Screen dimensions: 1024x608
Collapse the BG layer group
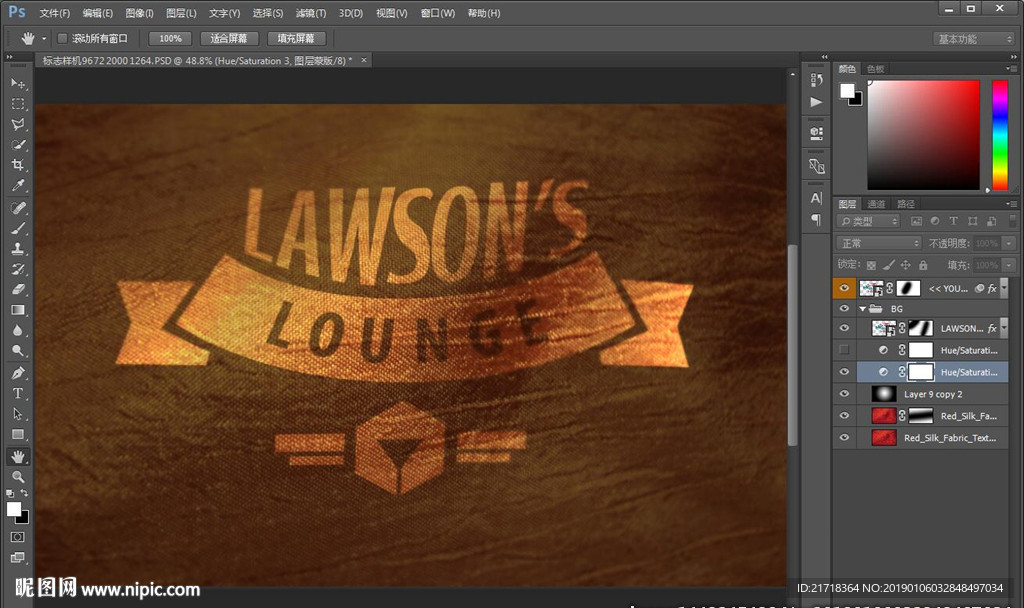863,309
